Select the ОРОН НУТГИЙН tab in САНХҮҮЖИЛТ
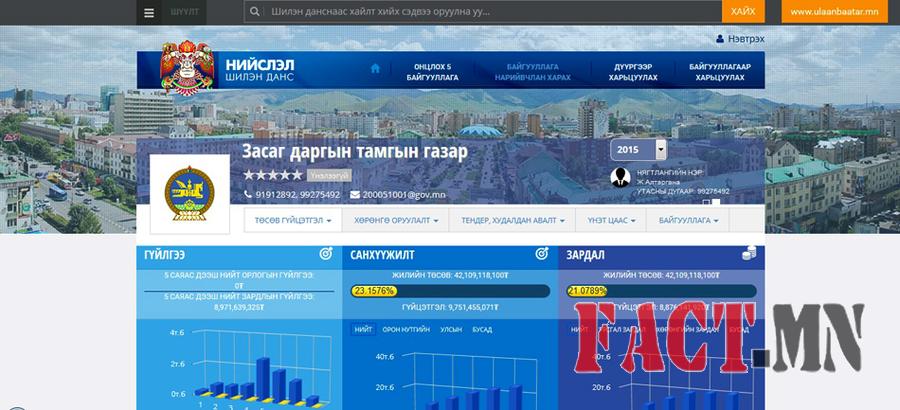900x410 pixels. pyautogui.click(x=401, y=329)
